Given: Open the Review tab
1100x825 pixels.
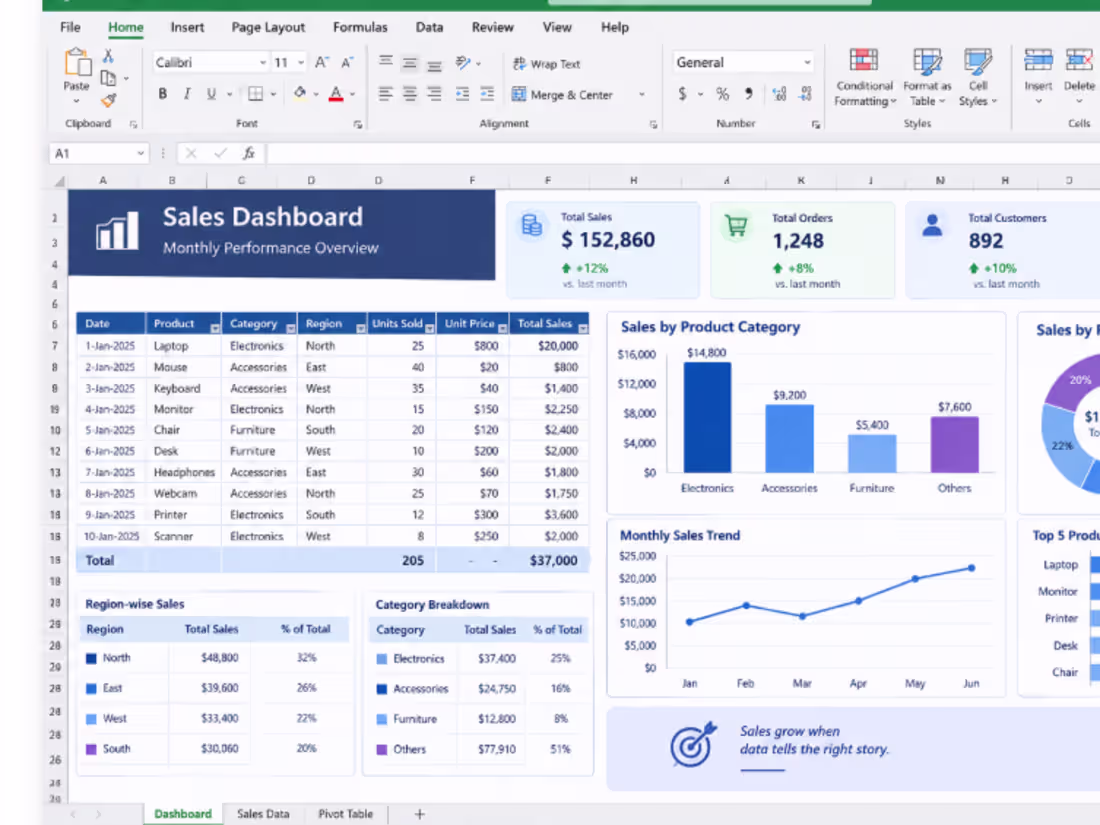Looking at the screenshot, I should 492,27.
